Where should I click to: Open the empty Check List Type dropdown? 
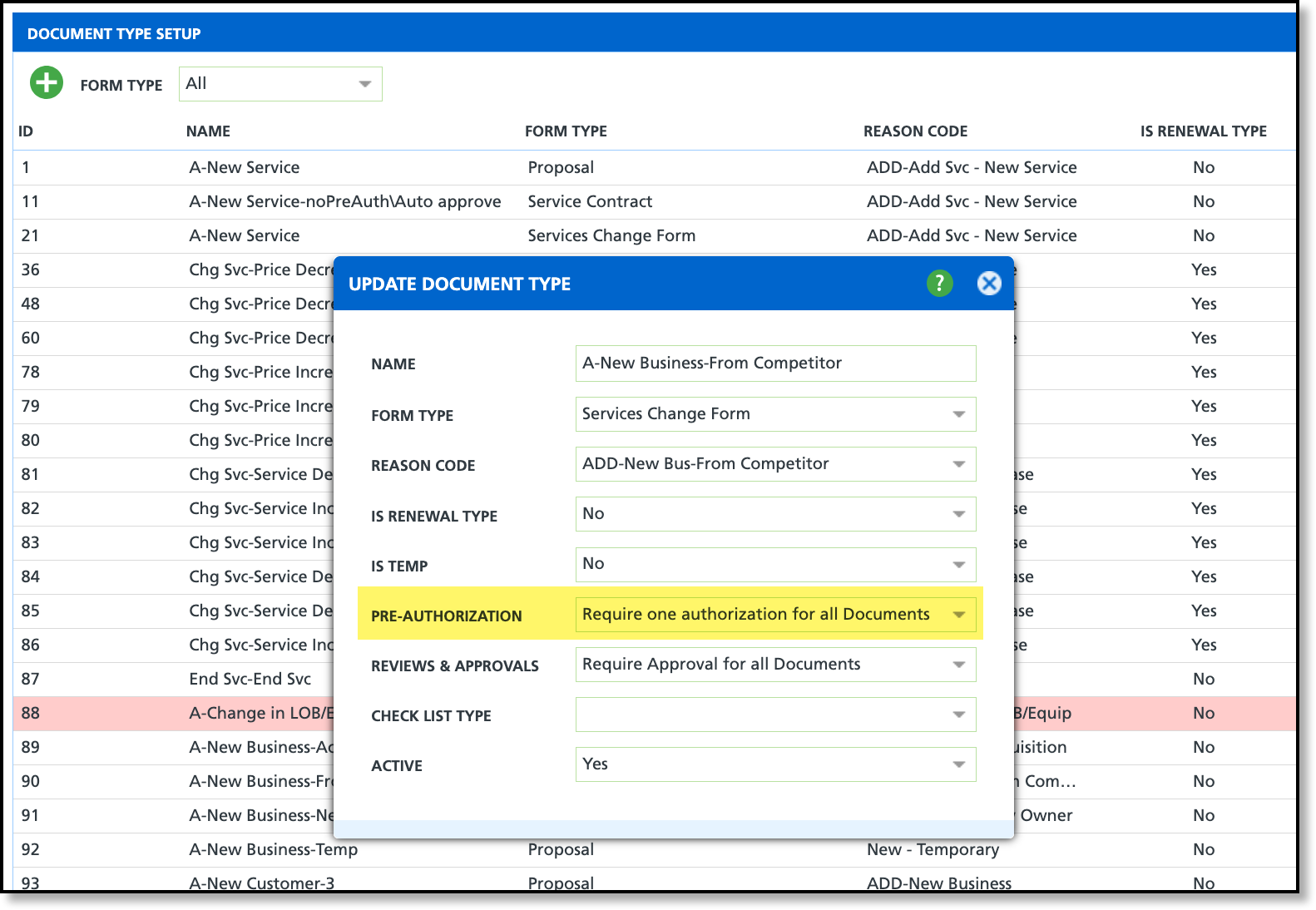point(775,715)
